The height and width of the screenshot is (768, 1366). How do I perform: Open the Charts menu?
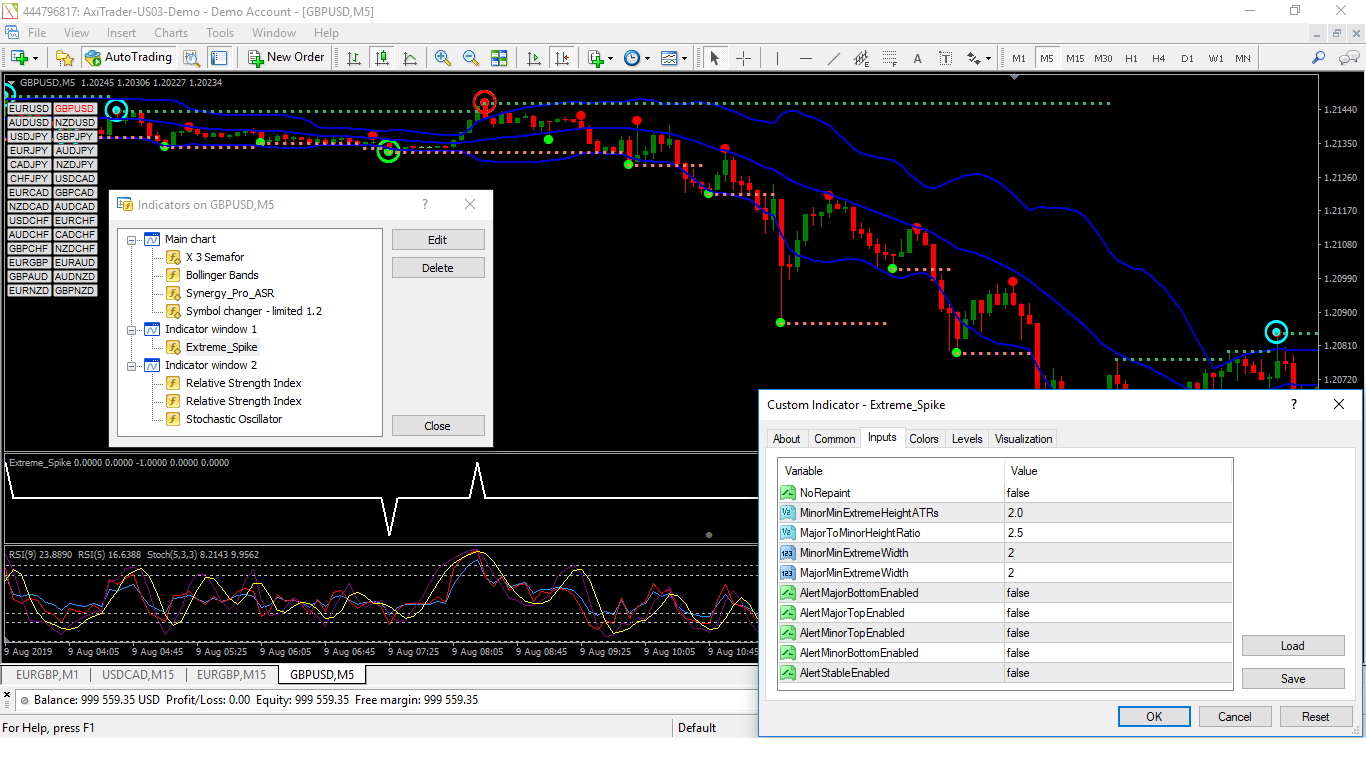coord(170,33)
